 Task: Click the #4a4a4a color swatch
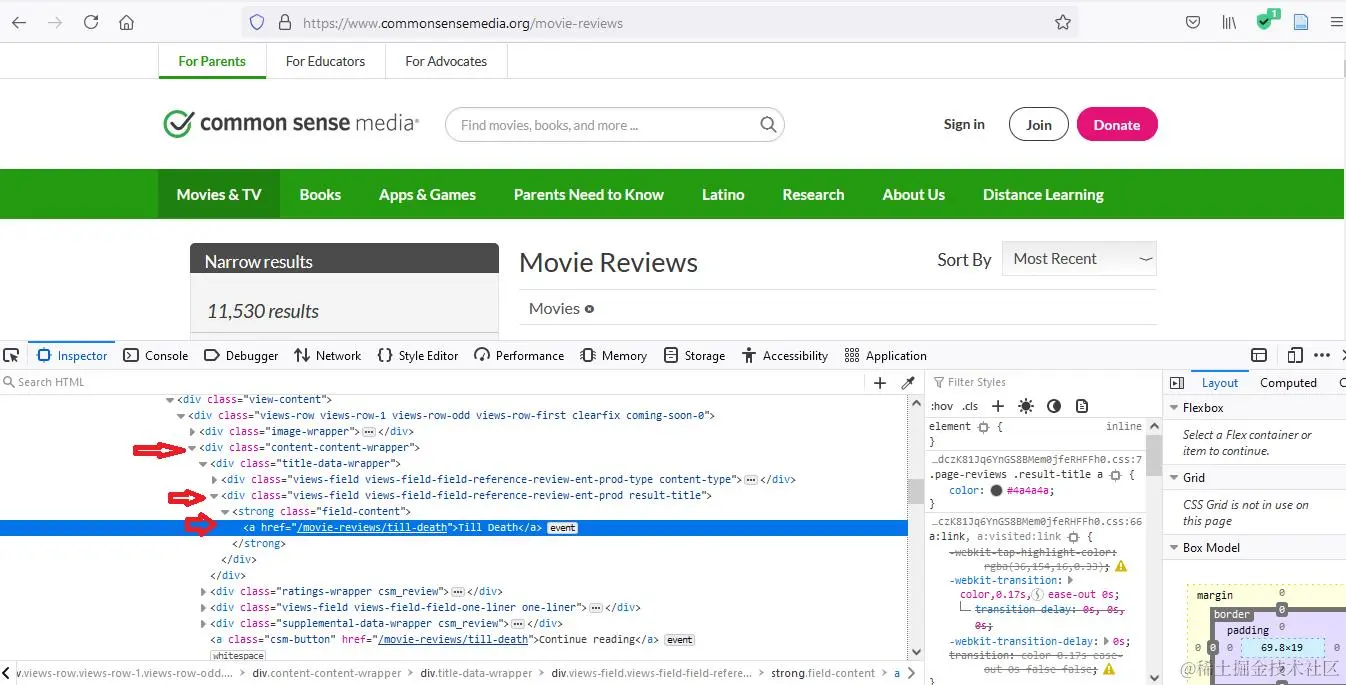point(996,491)
